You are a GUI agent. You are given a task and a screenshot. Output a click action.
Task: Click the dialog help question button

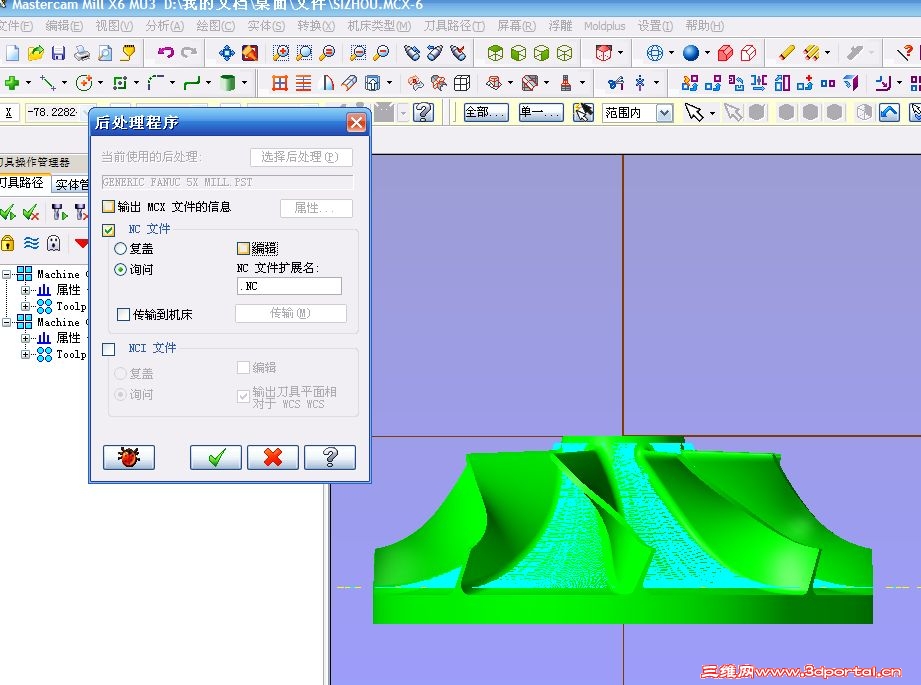pyautogui.click(x=330, y=457)
